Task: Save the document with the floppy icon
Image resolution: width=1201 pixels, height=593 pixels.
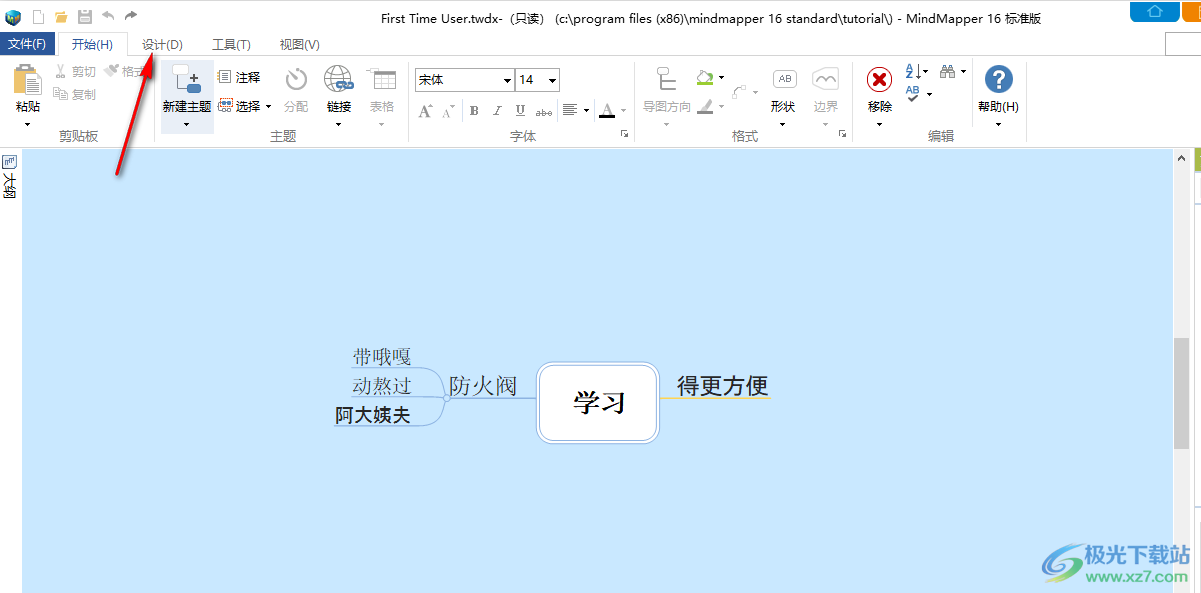Action: 85,17
